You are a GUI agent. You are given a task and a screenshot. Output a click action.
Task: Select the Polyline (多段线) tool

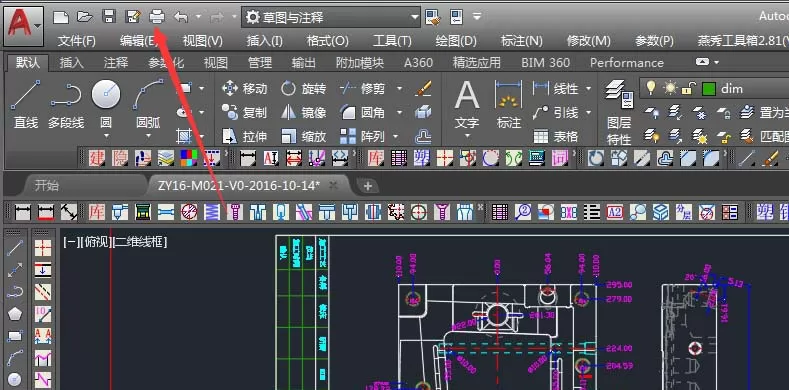pyautogui.click(x=66, y=104)
